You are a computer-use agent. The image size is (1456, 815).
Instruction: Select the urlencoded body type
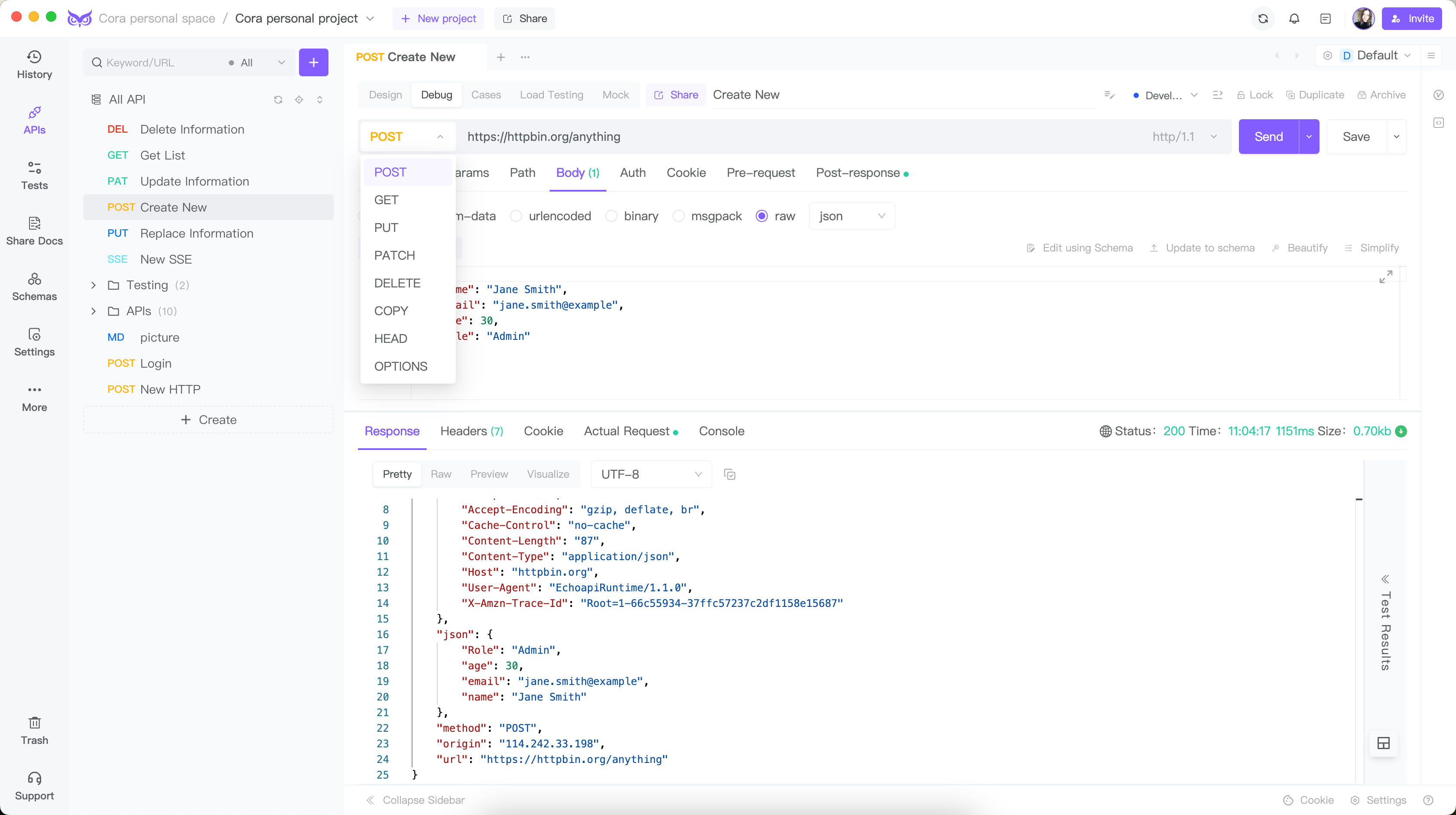[x=550, y=216]
